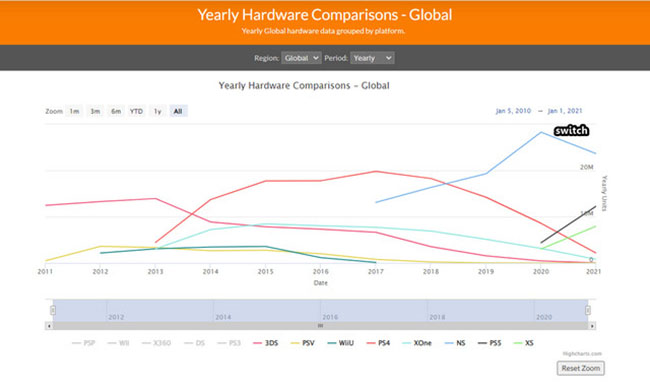This screenshot has width=650, height=389.
Task: Show the hidden PSP series
Action: (83, 343)
